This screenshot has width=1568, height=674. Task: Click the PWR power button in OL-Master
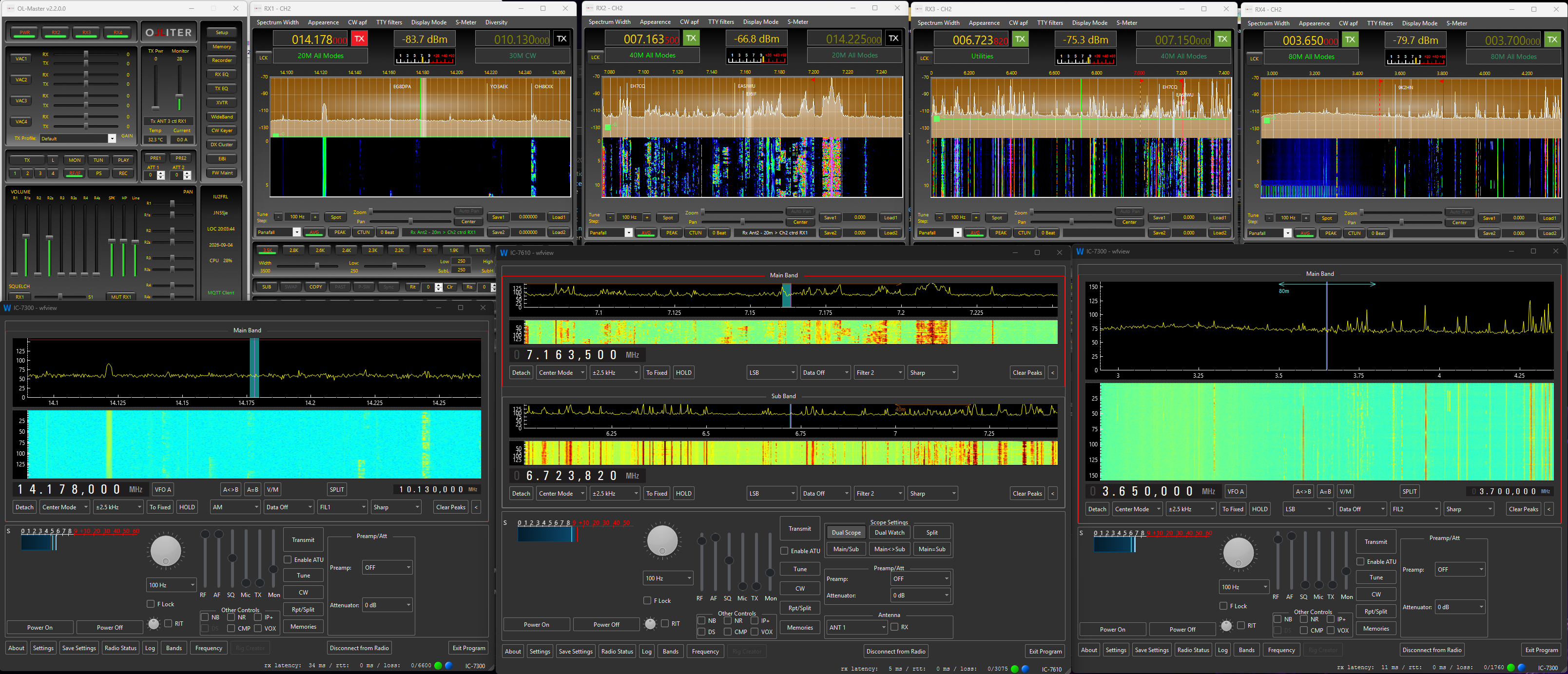(x=24, y=32)
